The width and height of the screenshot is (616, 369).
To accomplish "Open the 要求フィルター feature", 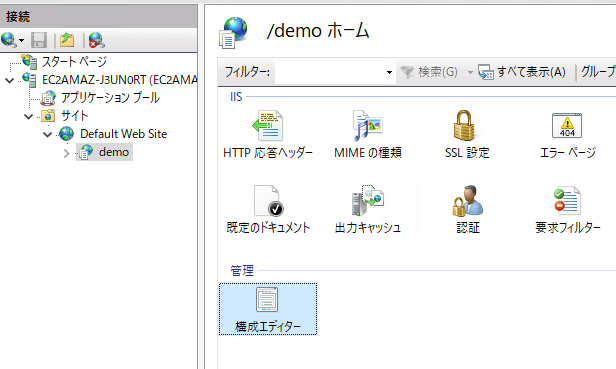I will coord(568,210).
